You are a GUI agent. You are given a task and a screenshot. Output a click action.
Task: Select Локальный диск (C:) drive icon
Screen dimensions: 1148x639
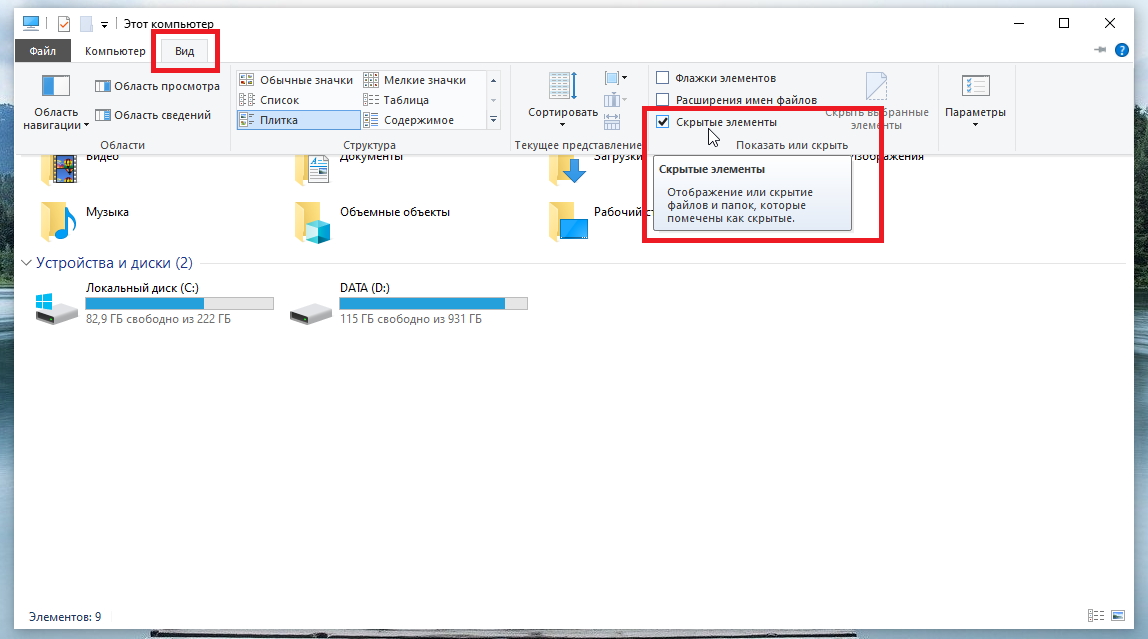pyautogui.click(x=56, y=308)
